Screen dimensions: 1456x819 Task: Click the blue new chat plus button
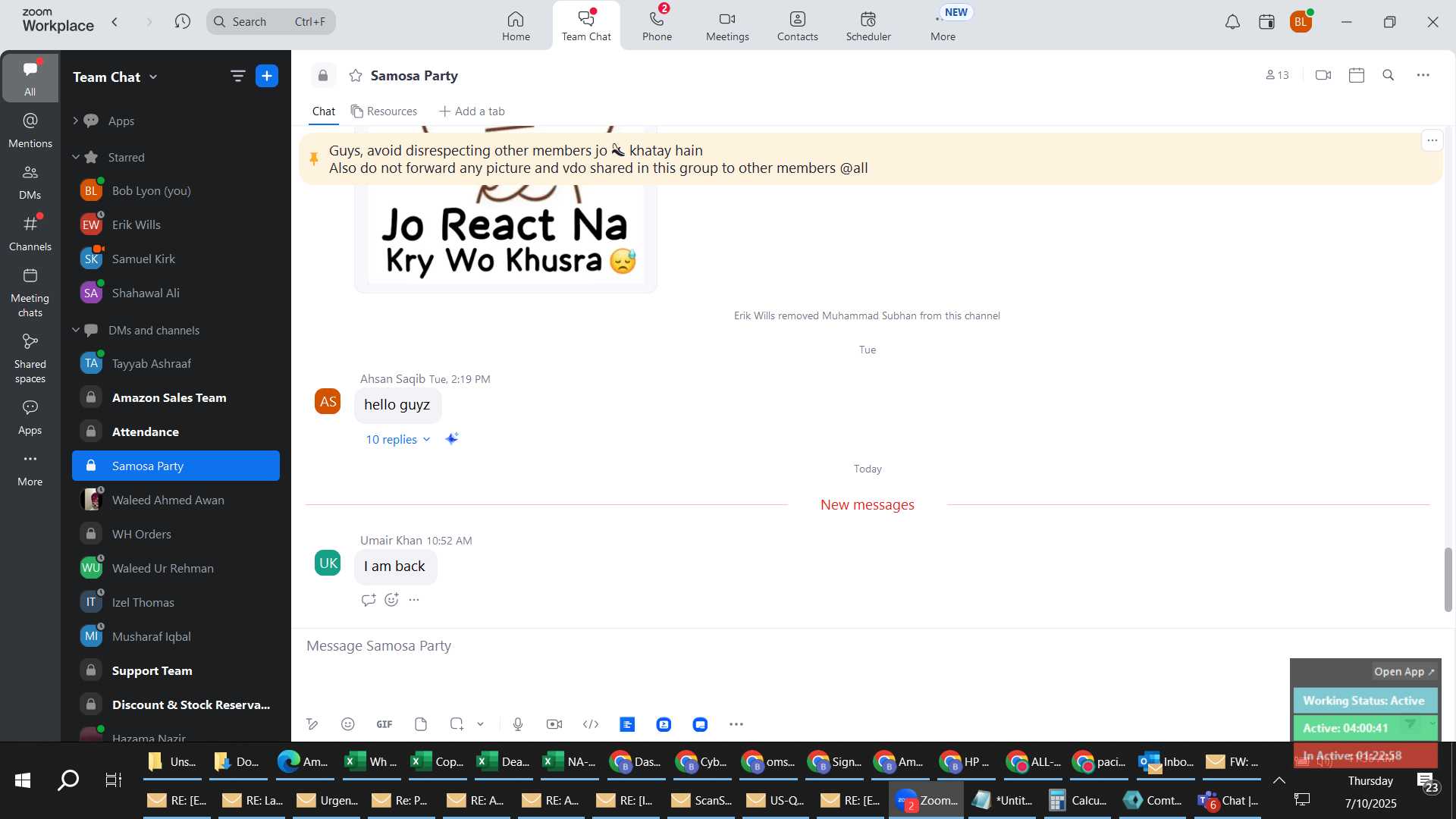pyautogui.click(x=267, y=76)
